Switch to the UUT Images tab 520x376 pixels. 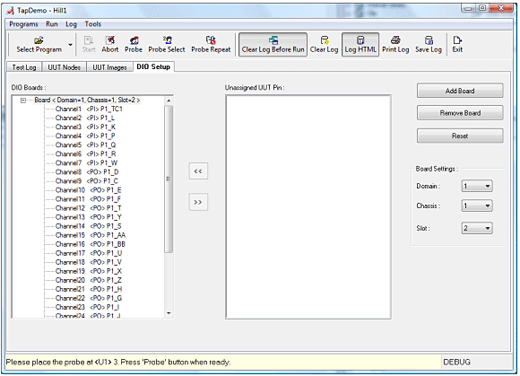pos(109,67)
